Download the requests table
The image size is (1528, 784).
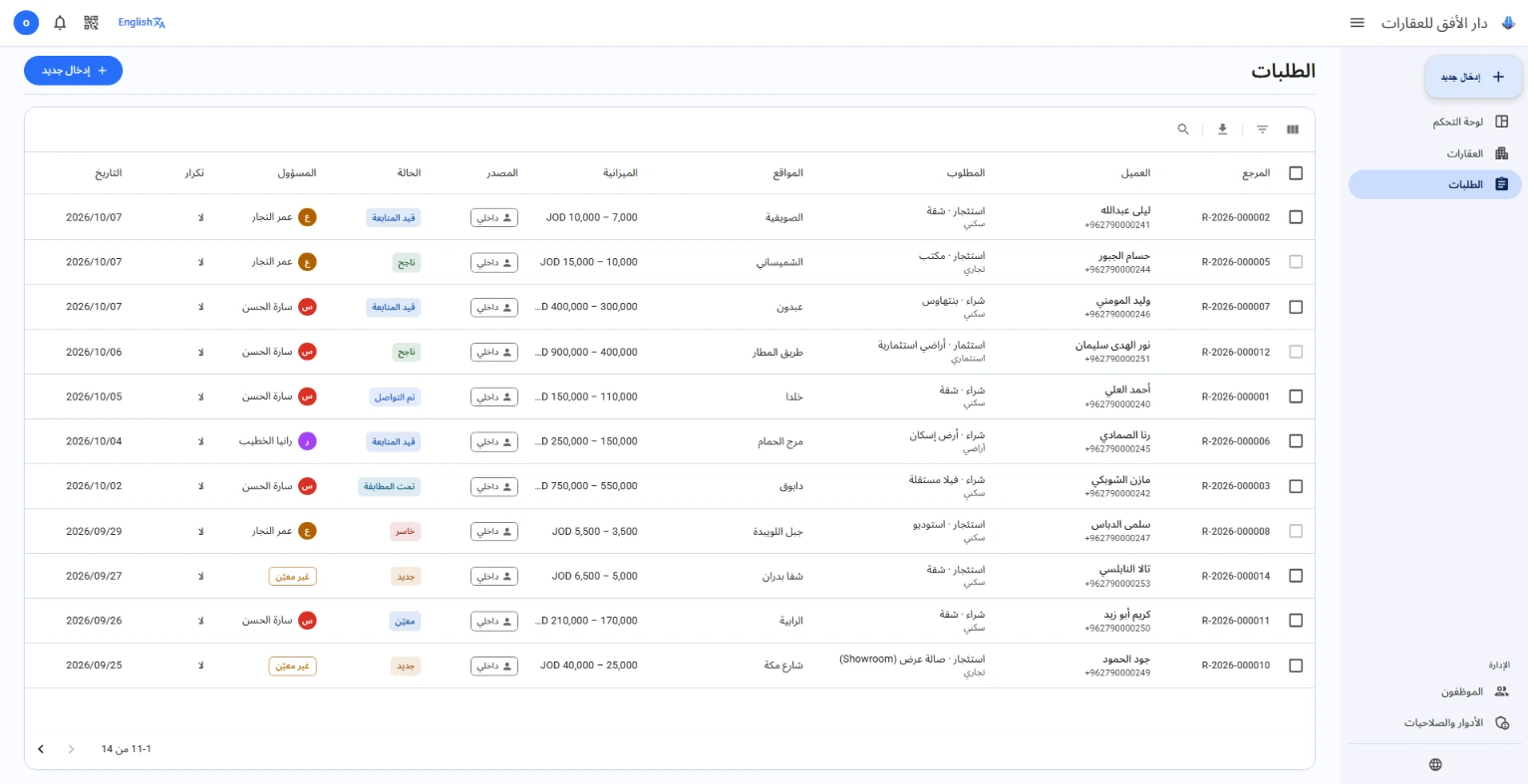pyautogui.click(x=1223, y=130)
